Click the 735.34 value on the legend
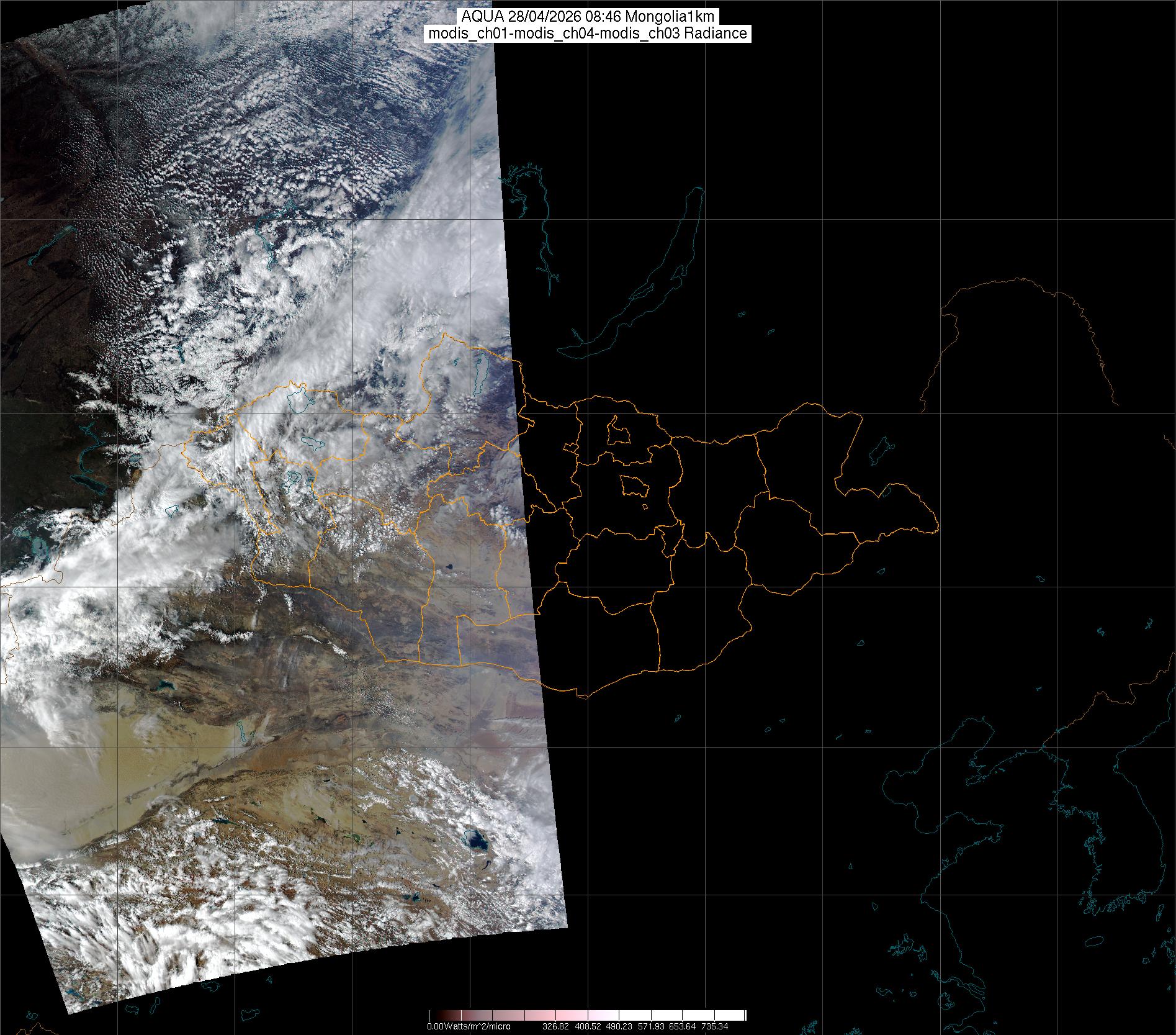This screenshot has height=1035, width=1176. click(715, 1026)
